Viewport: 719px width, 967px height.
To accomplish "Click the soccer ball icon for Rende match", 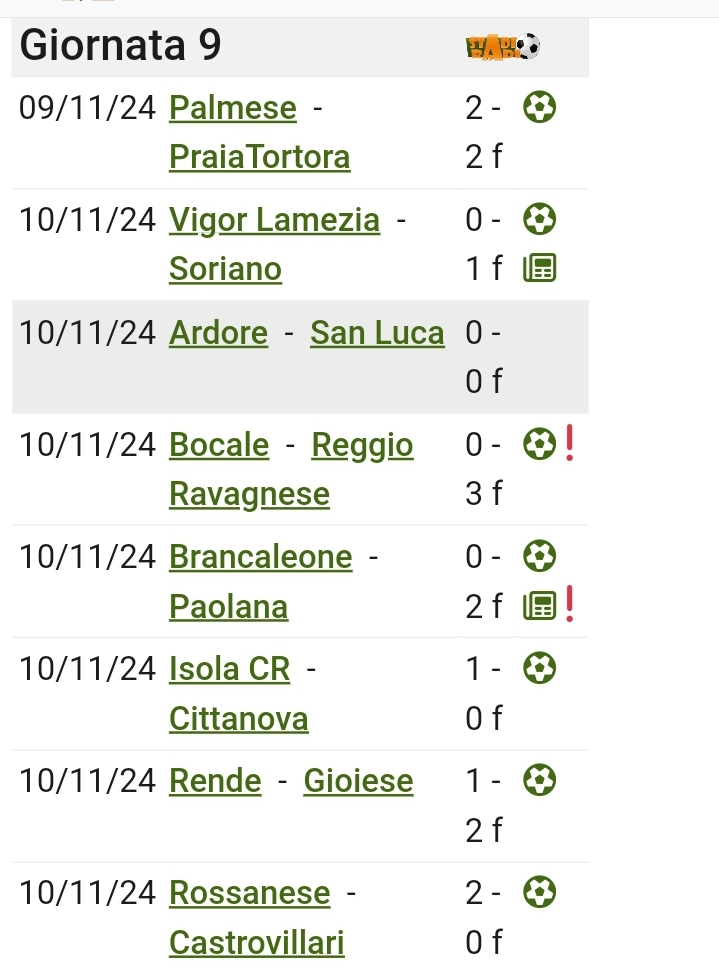I will (x=540, y=780).
